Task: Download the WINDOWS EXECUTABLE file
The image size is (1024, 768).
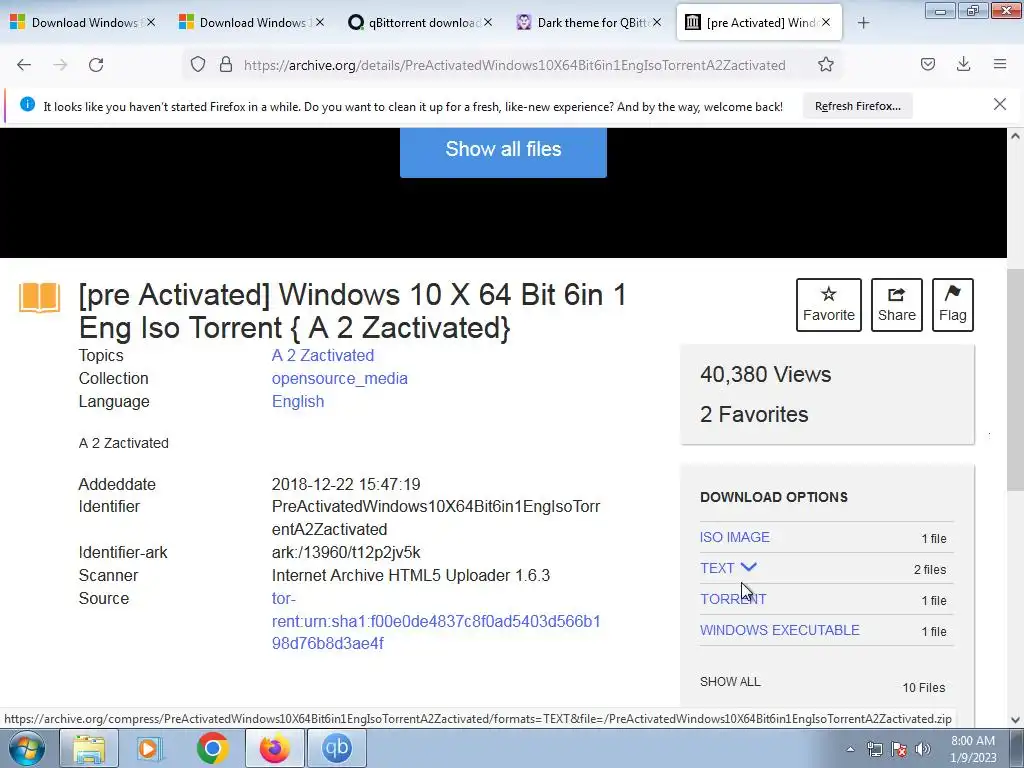Action: tap(780, 630)
